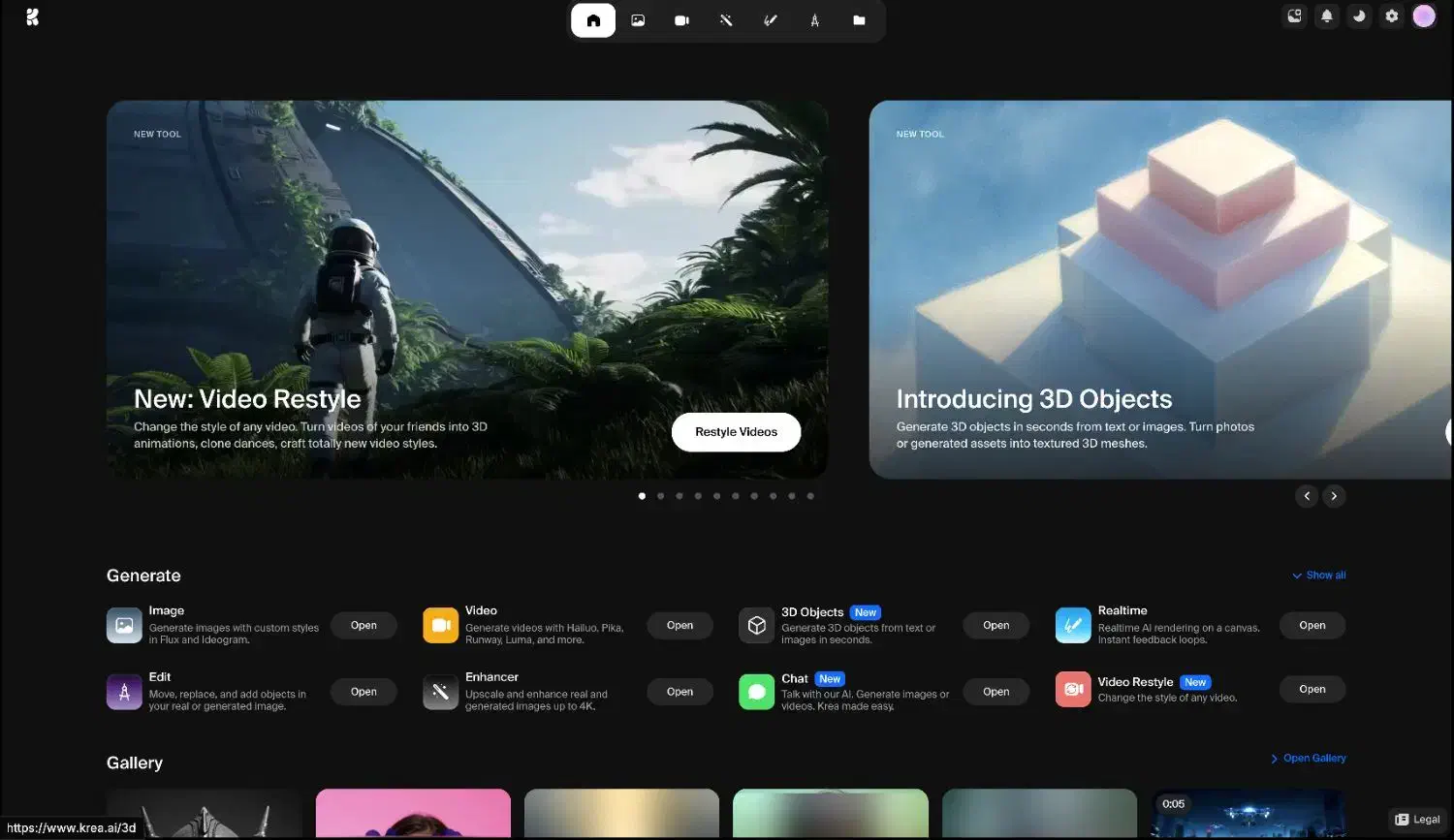Screen dimensions: 1454x840
Task: Follow the Open Gallery link
Action: pos(1309,759)
